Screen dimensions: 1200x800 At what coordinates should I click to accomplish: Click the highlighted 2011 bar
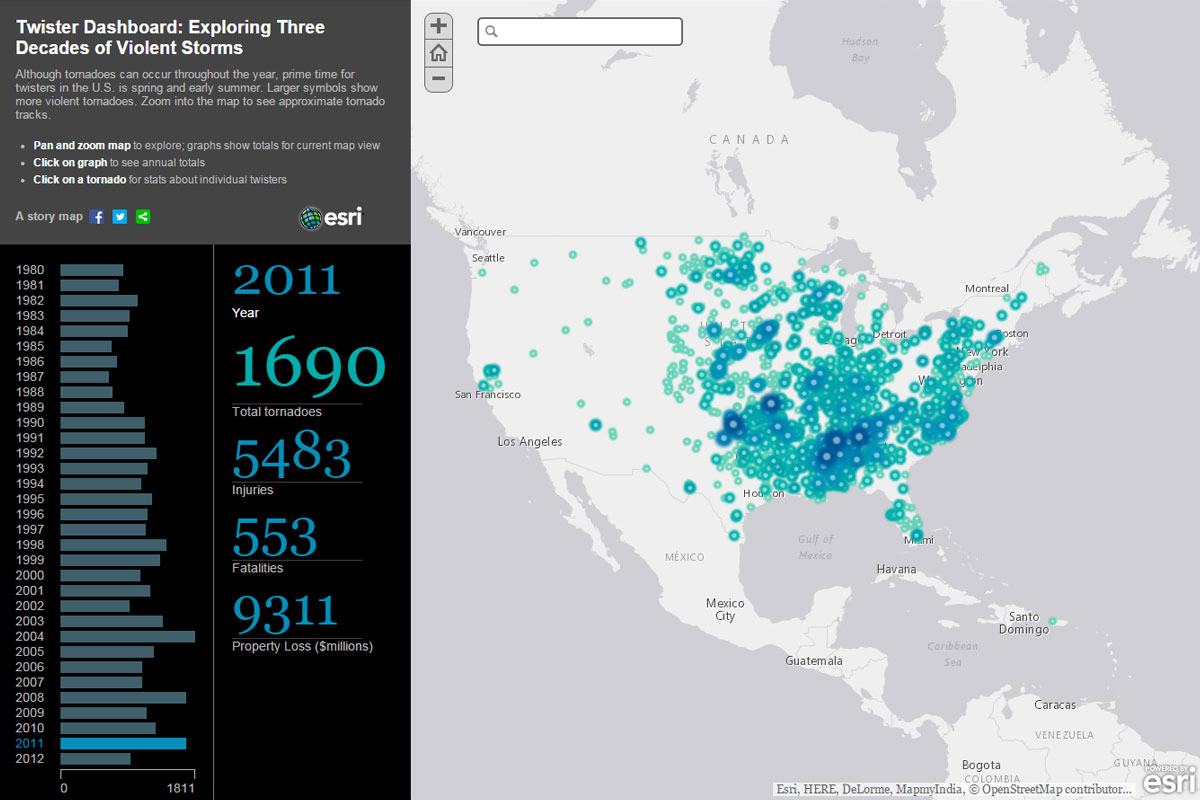click(123, 743)
